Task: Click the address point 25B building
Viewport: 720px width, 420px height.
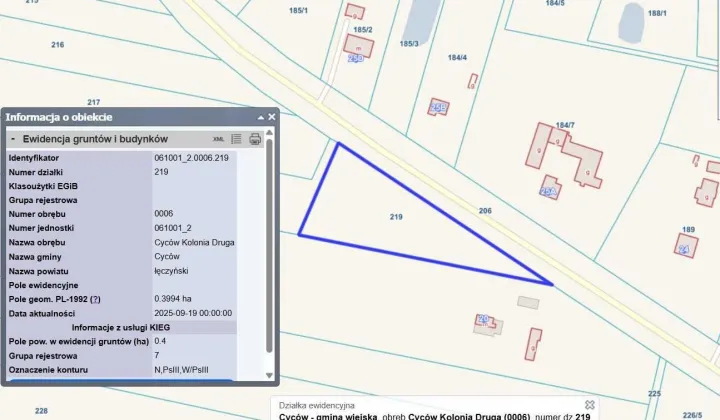Action: 438,107
